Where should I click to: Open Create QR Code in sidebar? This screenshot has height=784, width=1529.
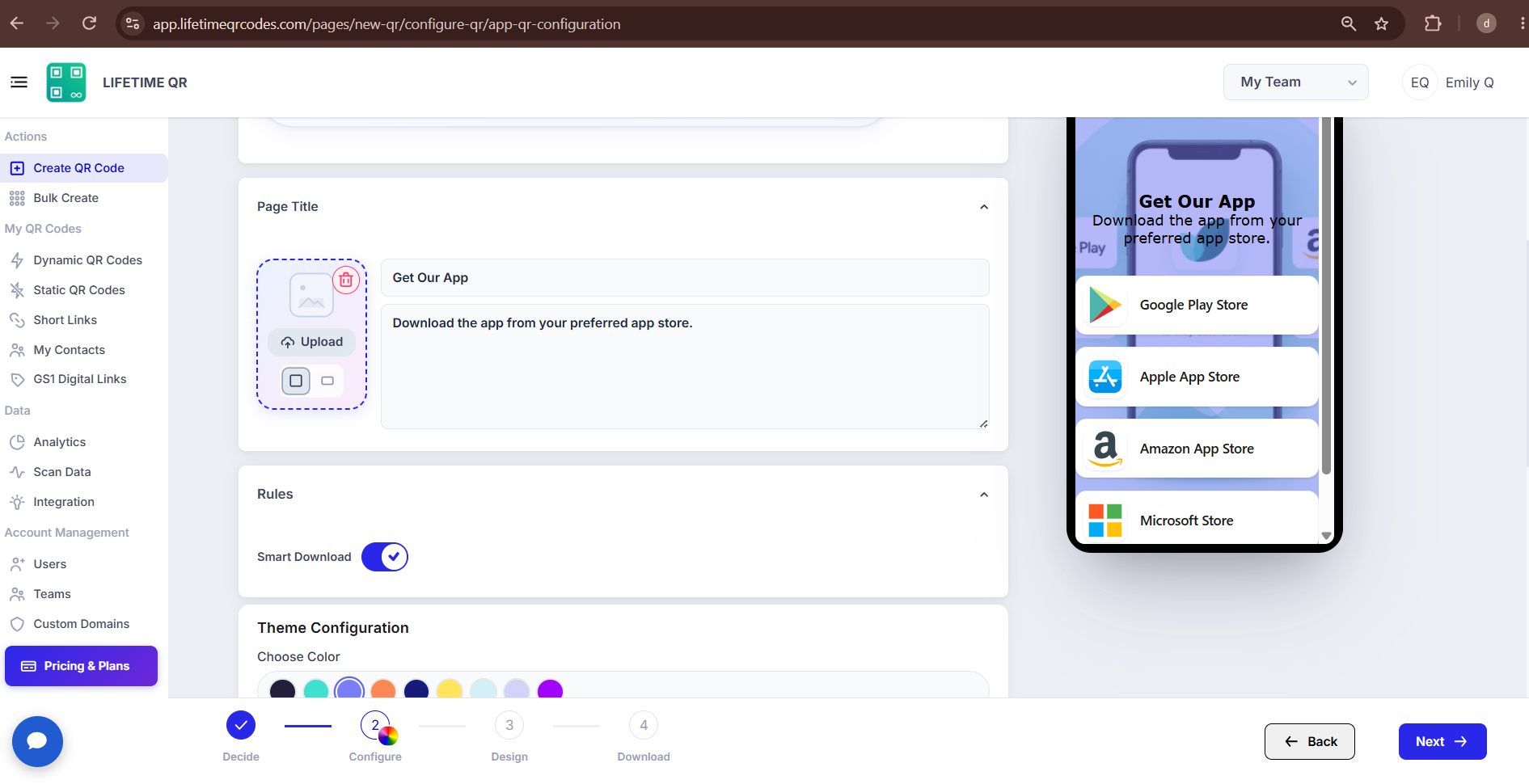84,168
